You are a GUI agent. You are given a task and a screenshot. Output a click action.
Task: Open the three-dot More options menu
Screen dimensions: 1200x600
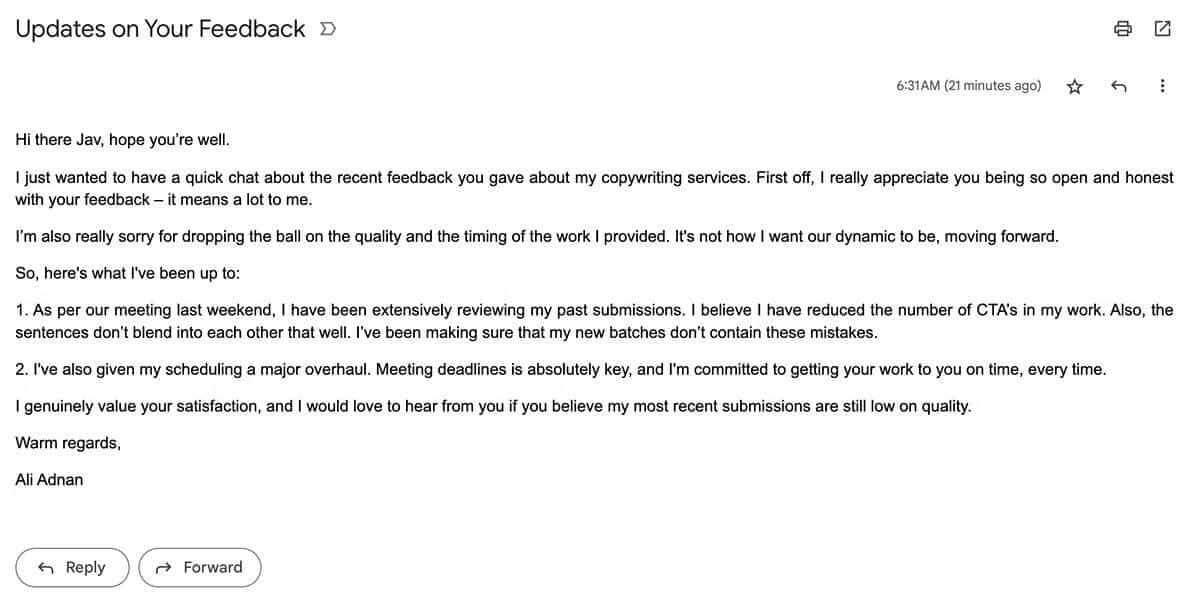coord(1162,87)
